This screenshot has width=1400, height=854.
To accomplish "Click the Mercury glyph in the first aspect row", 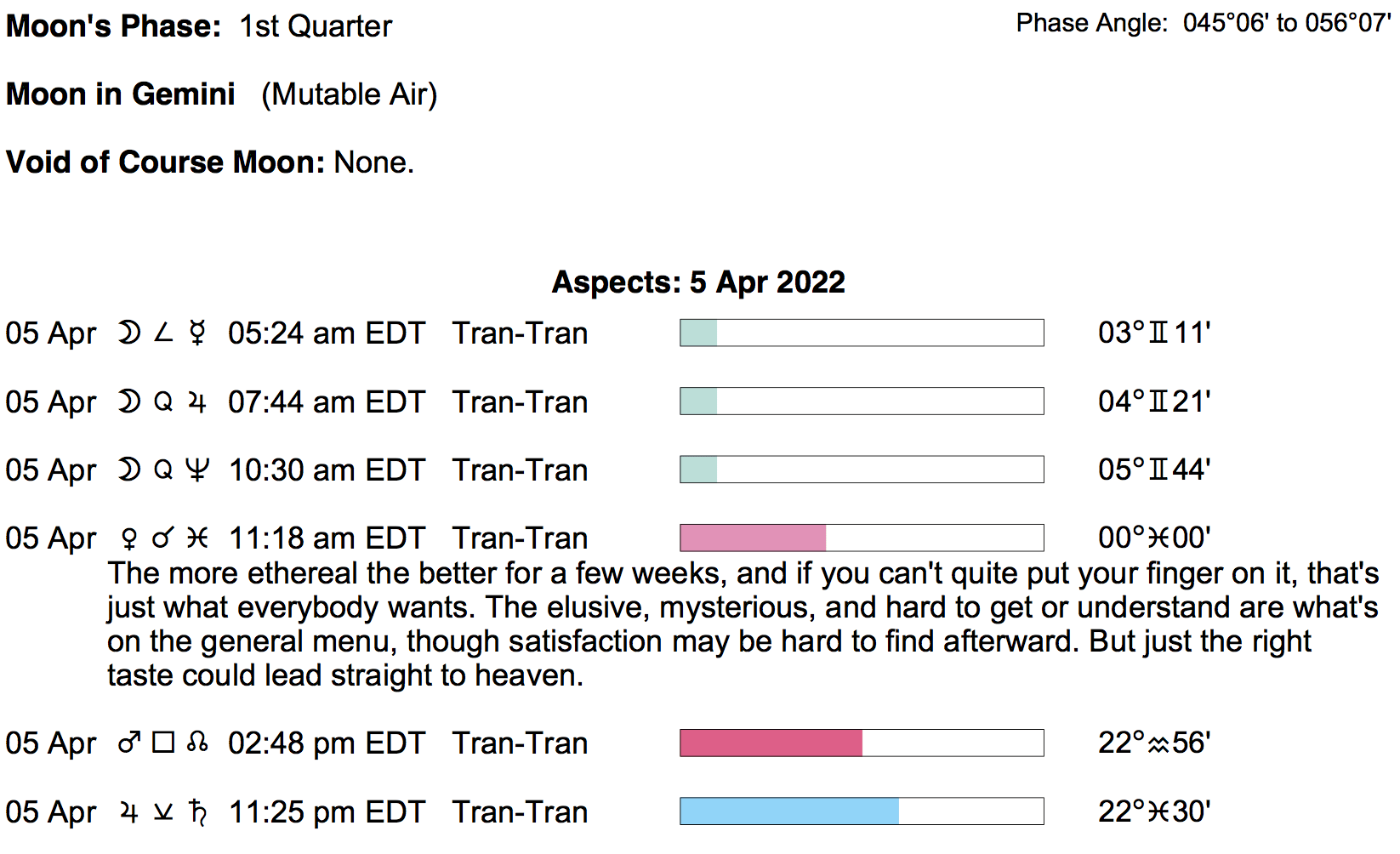I will 196,333.
